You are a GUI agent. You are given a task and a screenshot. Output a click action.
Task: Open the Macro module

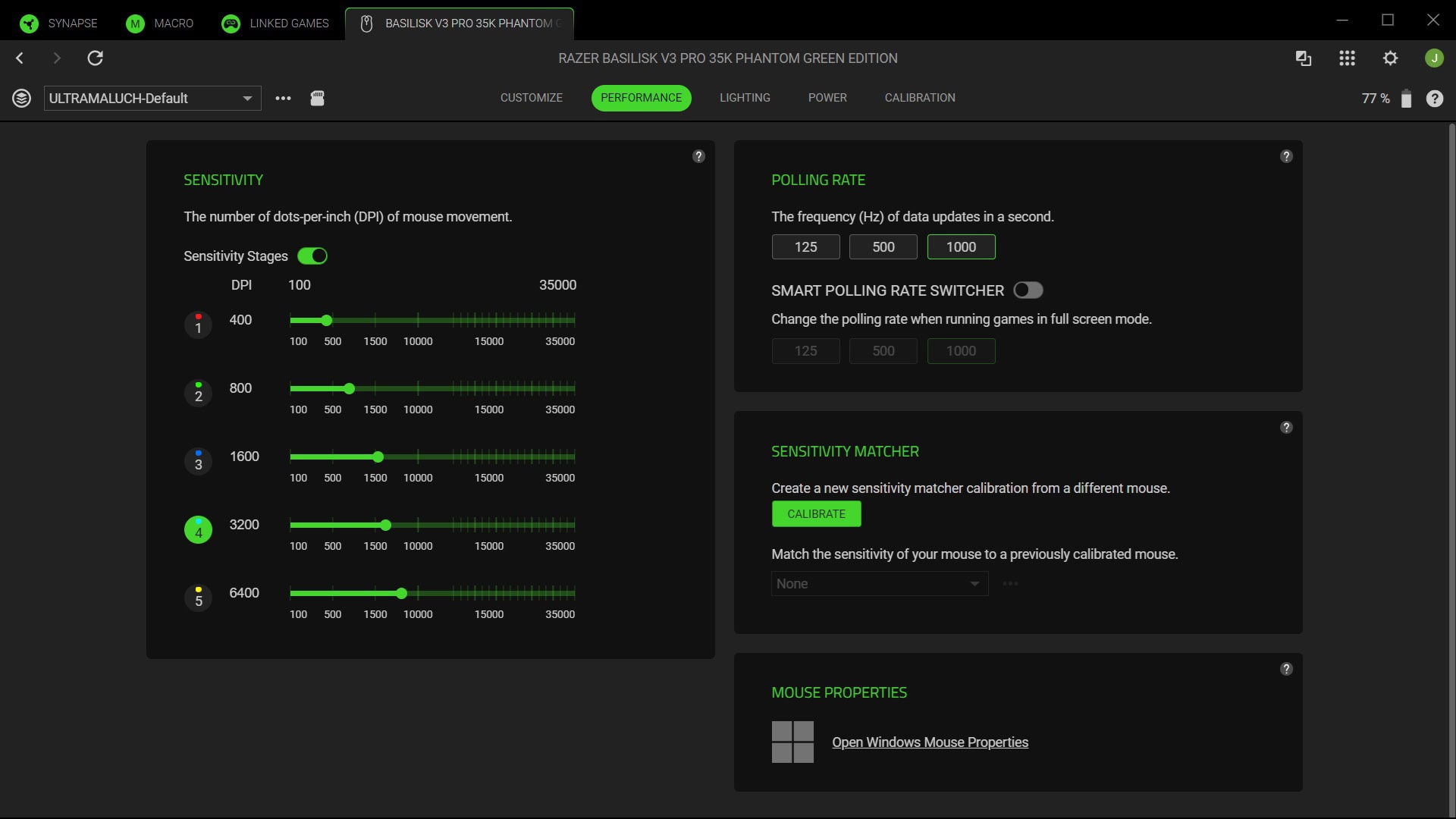point(159,23)
